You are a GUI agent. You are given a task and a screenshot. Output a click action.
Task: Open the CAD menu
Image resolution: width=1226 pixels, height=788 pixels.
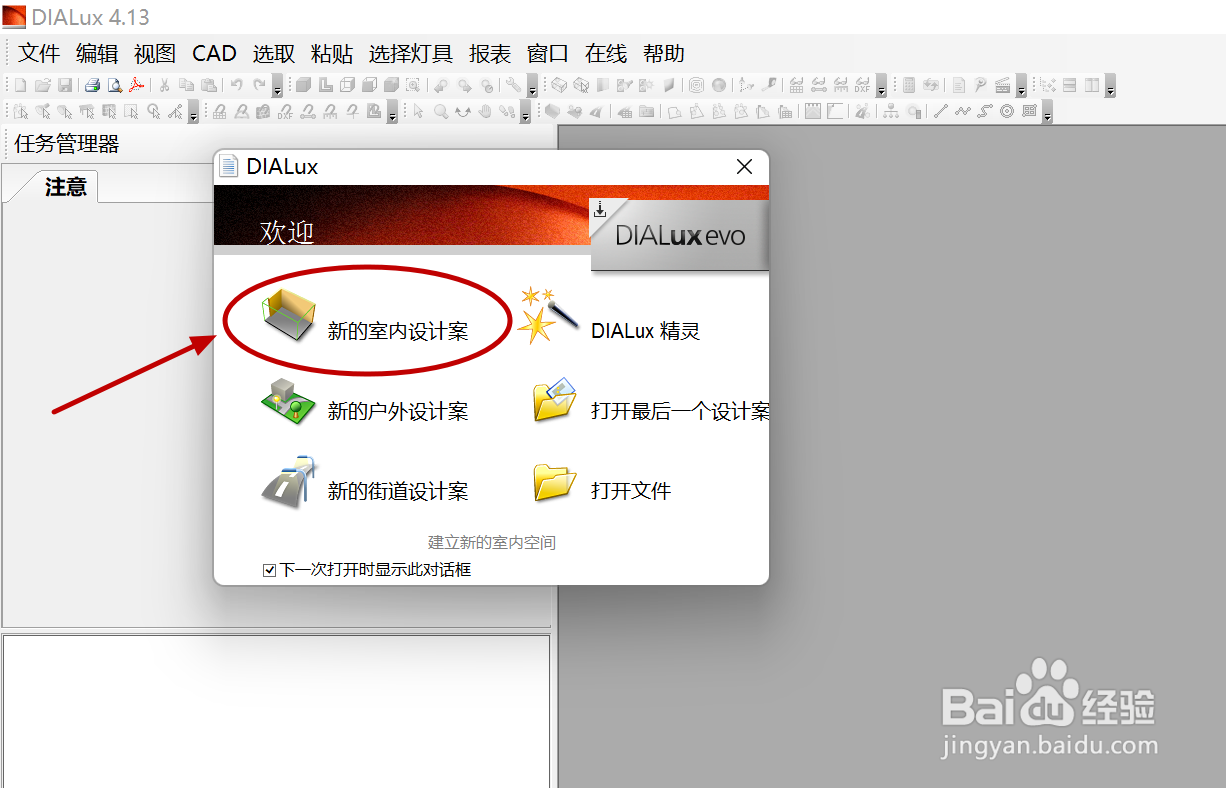tap(214, 53)
